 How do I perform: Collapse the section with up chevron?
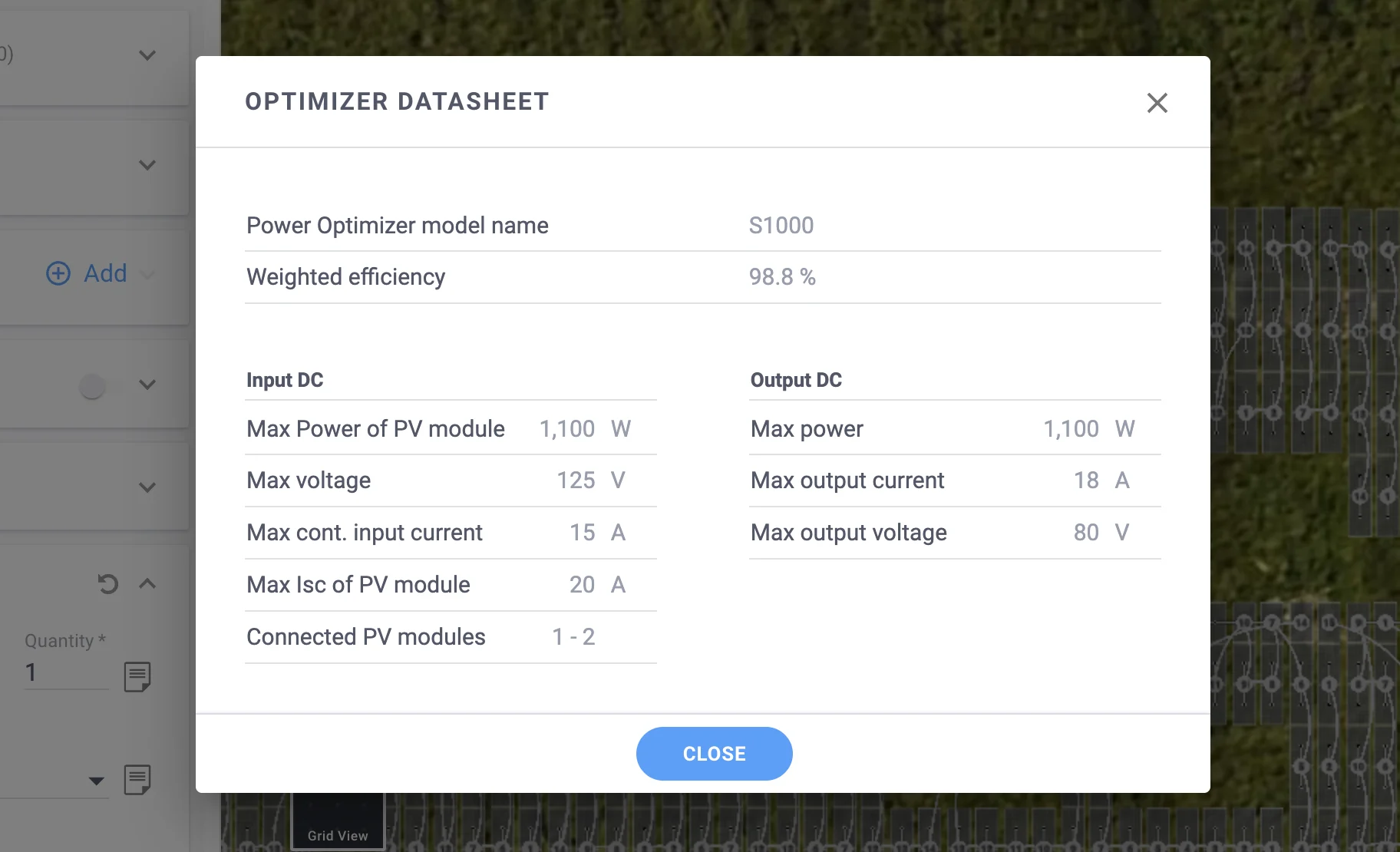pyautogui.click(x=147, y=584)
